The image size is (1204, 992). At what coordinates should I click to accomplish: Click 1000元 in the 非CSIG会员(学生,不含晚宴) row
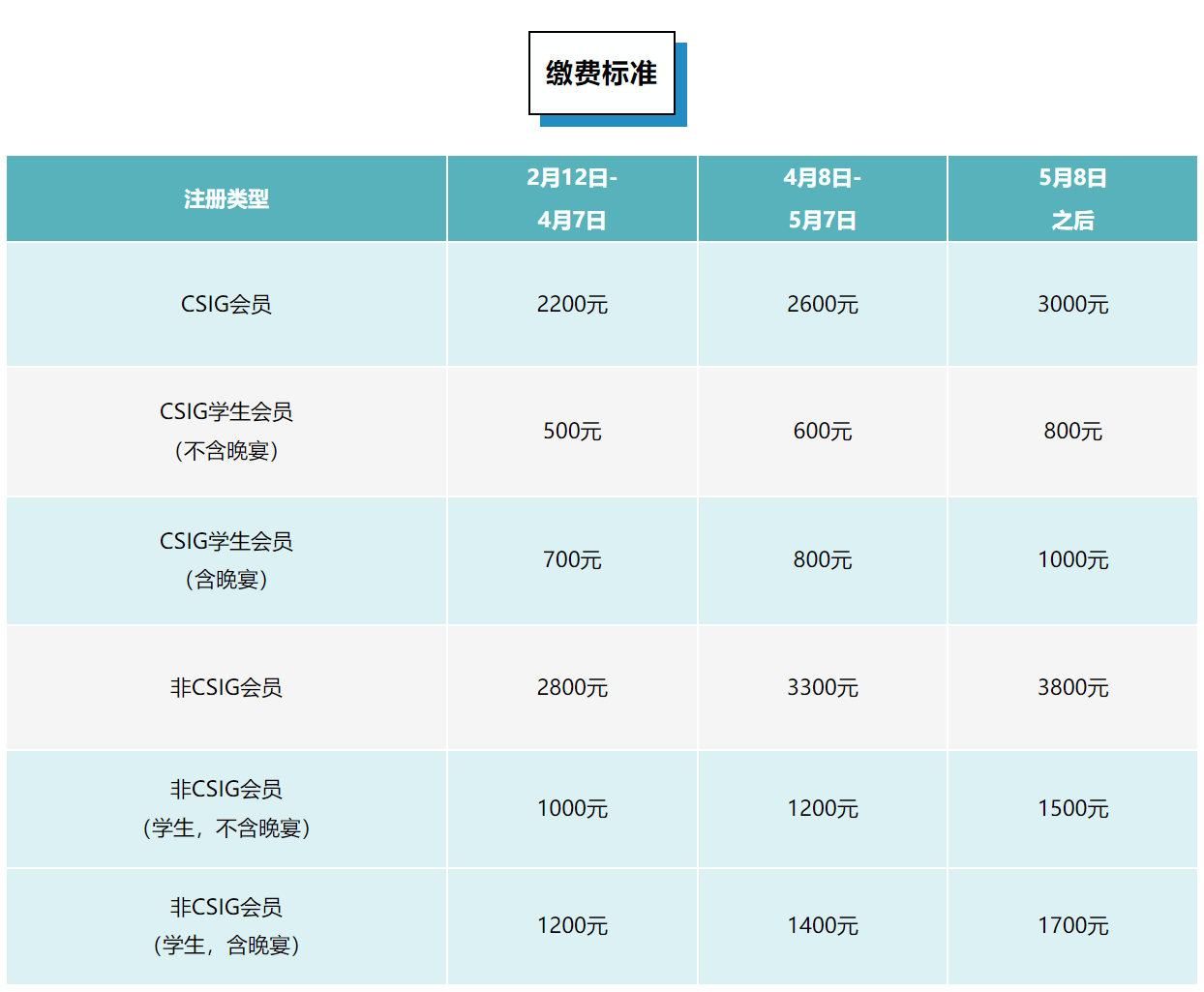point(572,809)
